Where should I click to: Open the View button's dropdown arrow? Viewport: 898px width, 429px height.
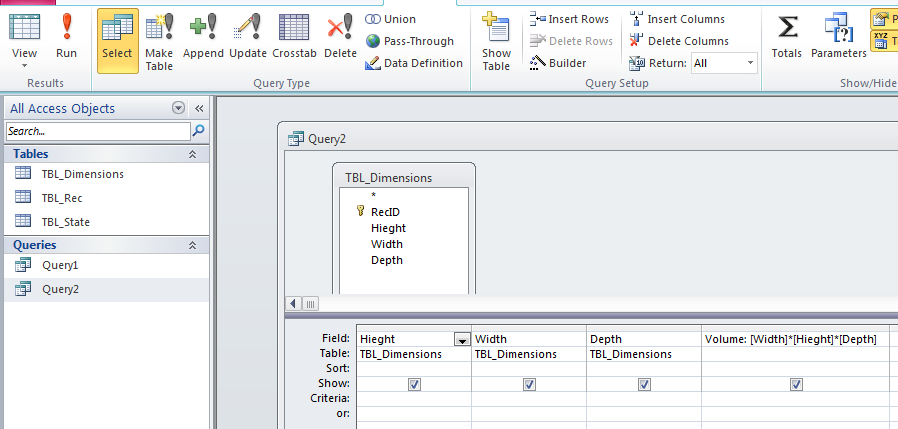click(x=24, y=66)
